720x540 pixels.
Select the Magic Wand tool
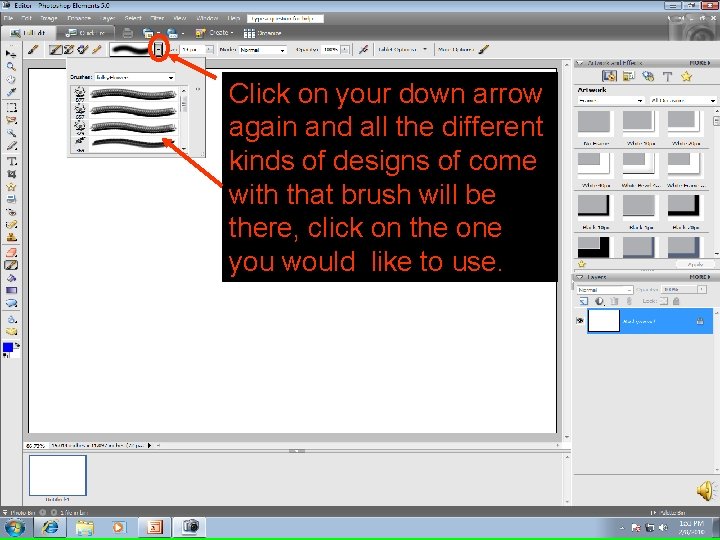pos(11,133)
